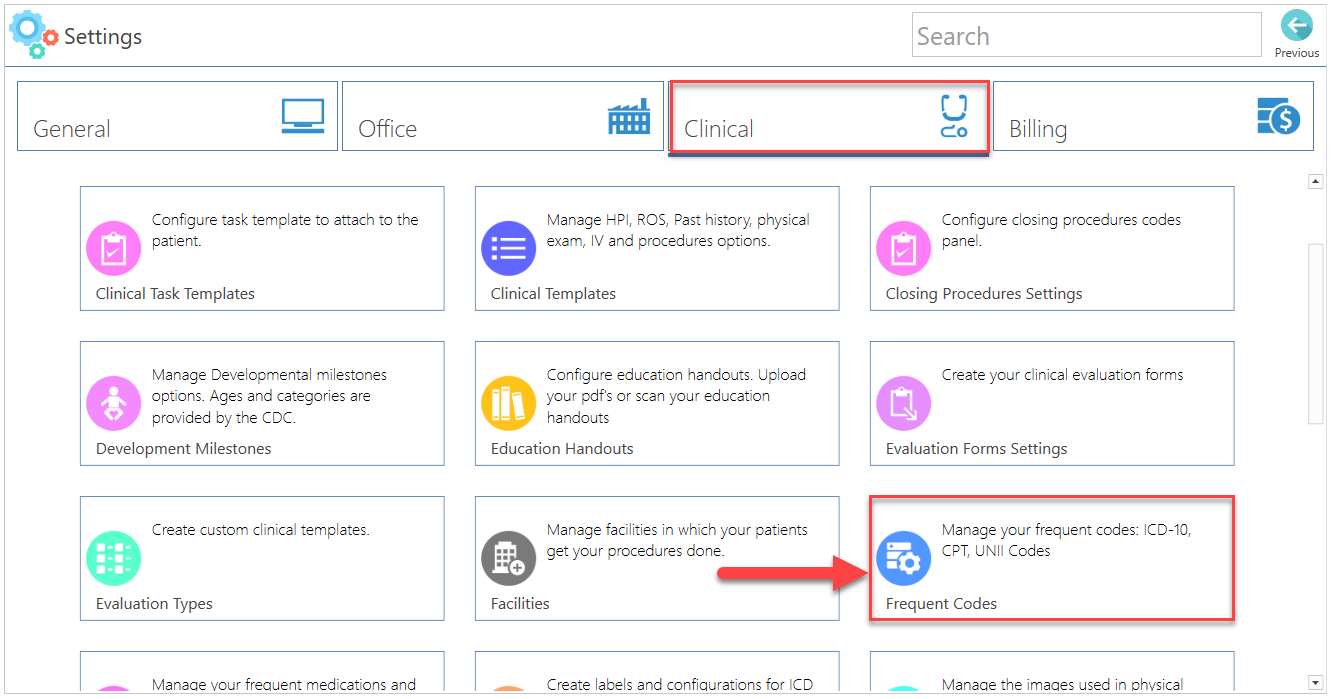Click 'Create labels and configurations for ICD' text

pyautogui.click(x=680, y=685)
